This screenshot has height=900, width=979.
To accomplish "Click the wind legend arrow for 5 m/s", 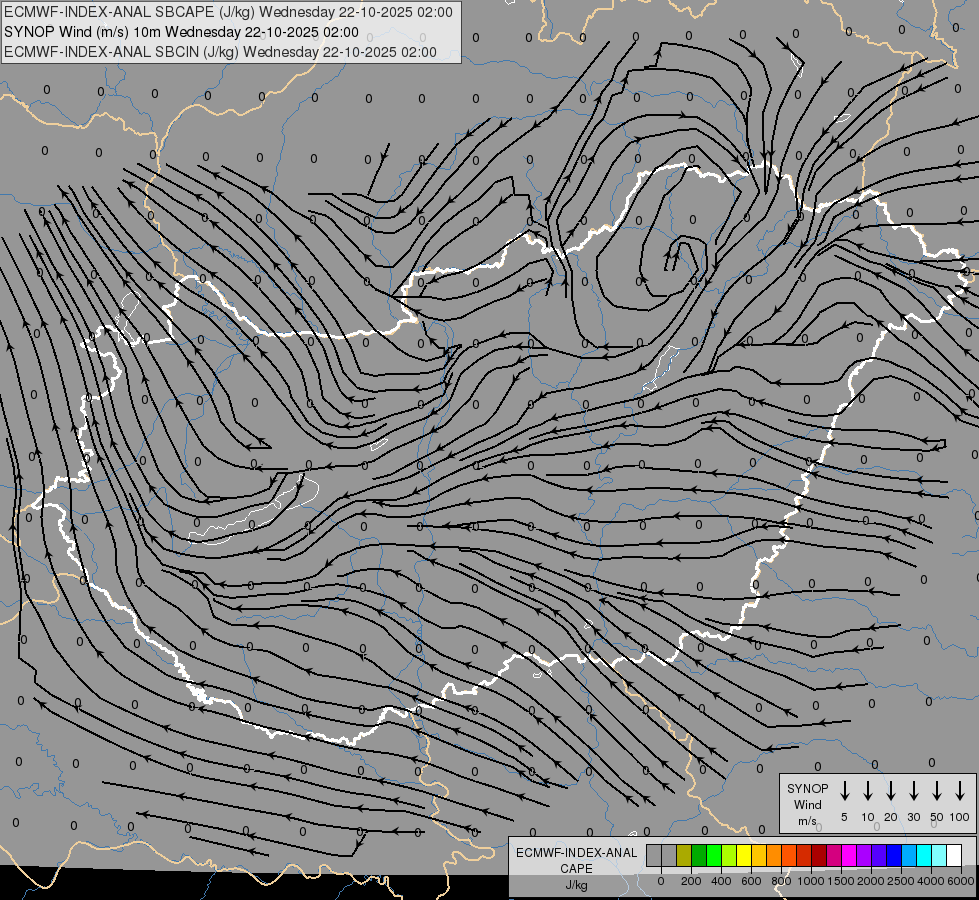I will (x=844, y=791).
